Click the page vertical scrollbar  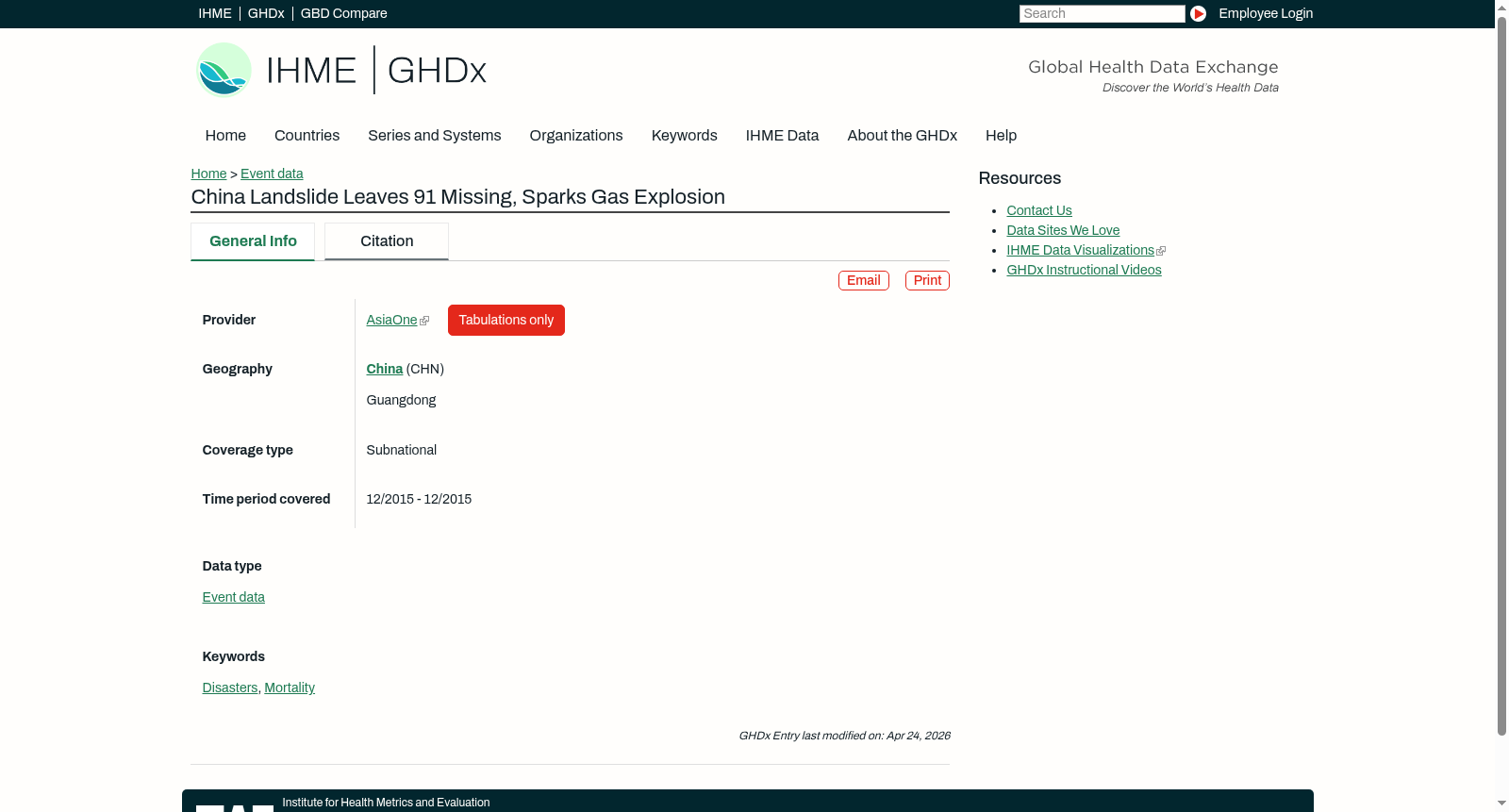pos(1501,377)
